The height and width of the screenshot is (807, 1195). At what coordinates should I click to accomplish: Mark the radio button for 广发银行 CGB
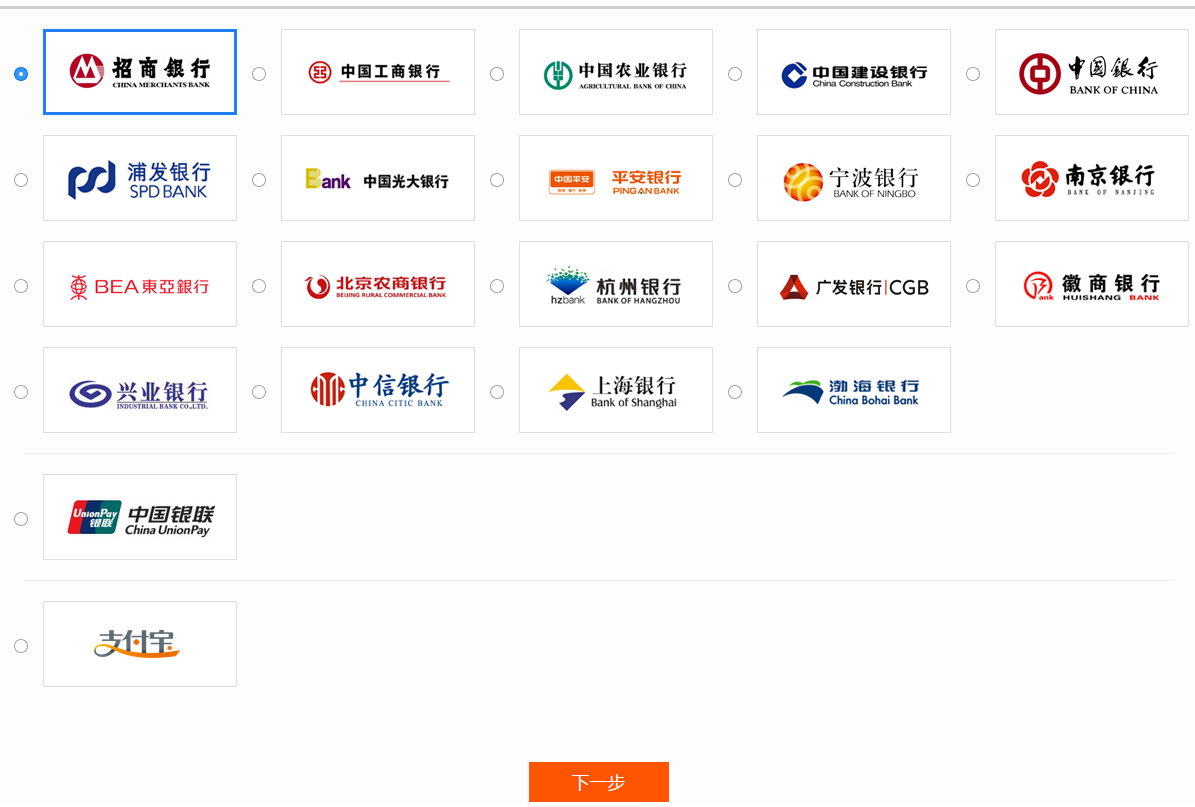735,286
